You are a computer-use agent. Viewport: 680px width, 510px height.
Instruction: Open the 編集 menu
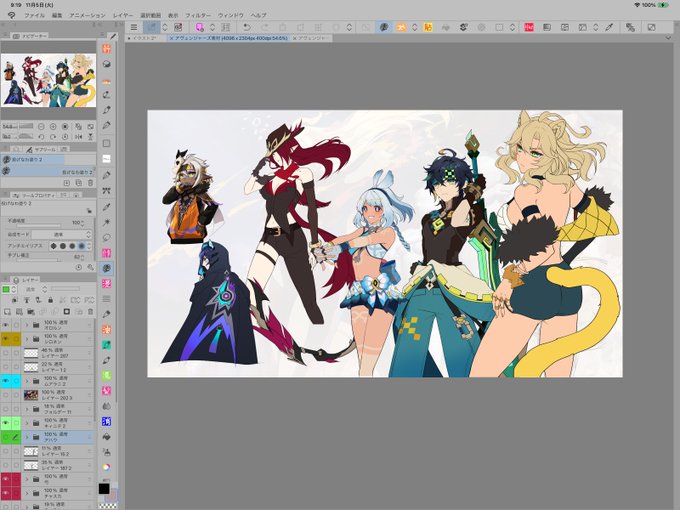pos(57,15)
